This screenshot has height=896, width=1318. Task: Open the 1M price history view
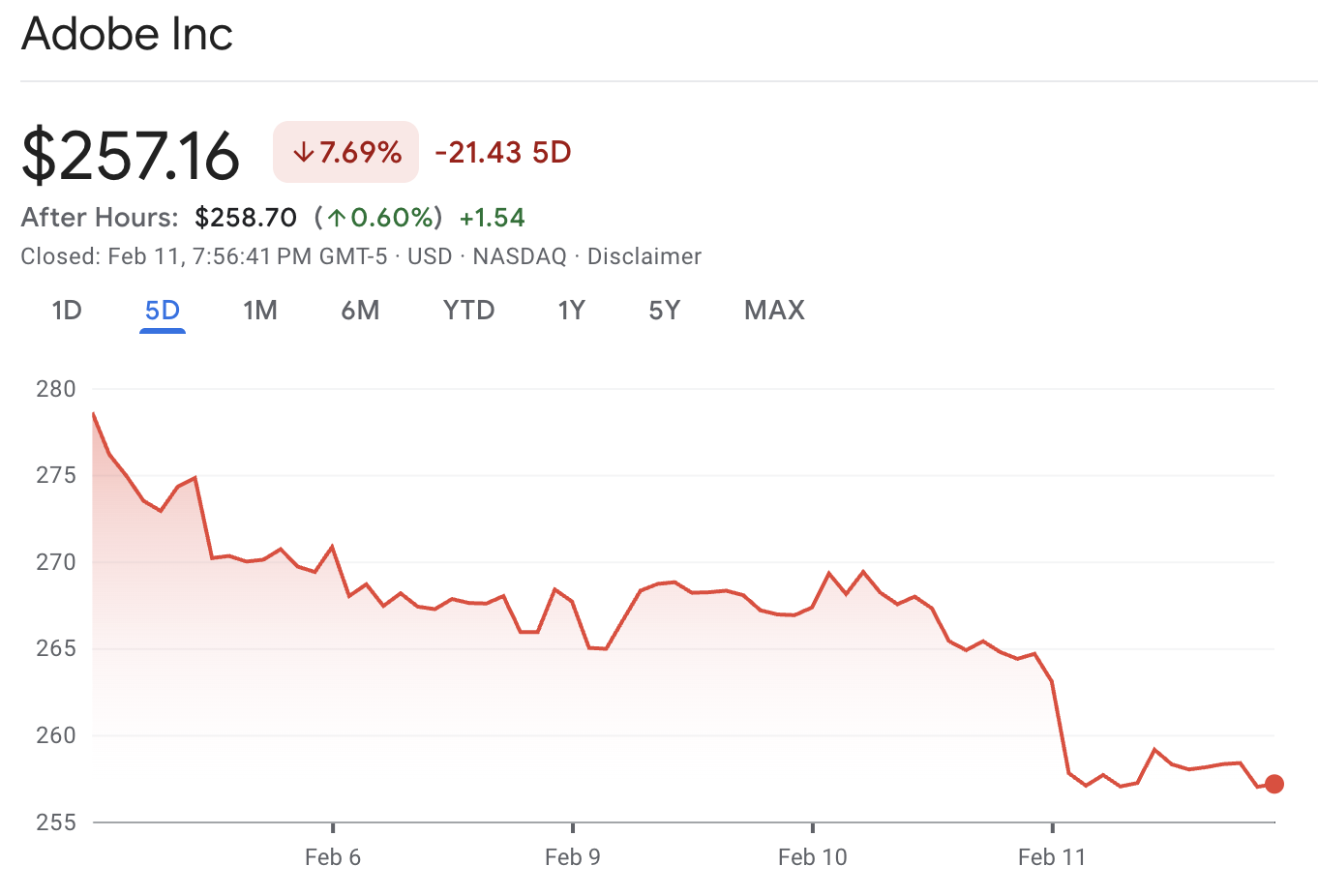click(x=260, y=310)
